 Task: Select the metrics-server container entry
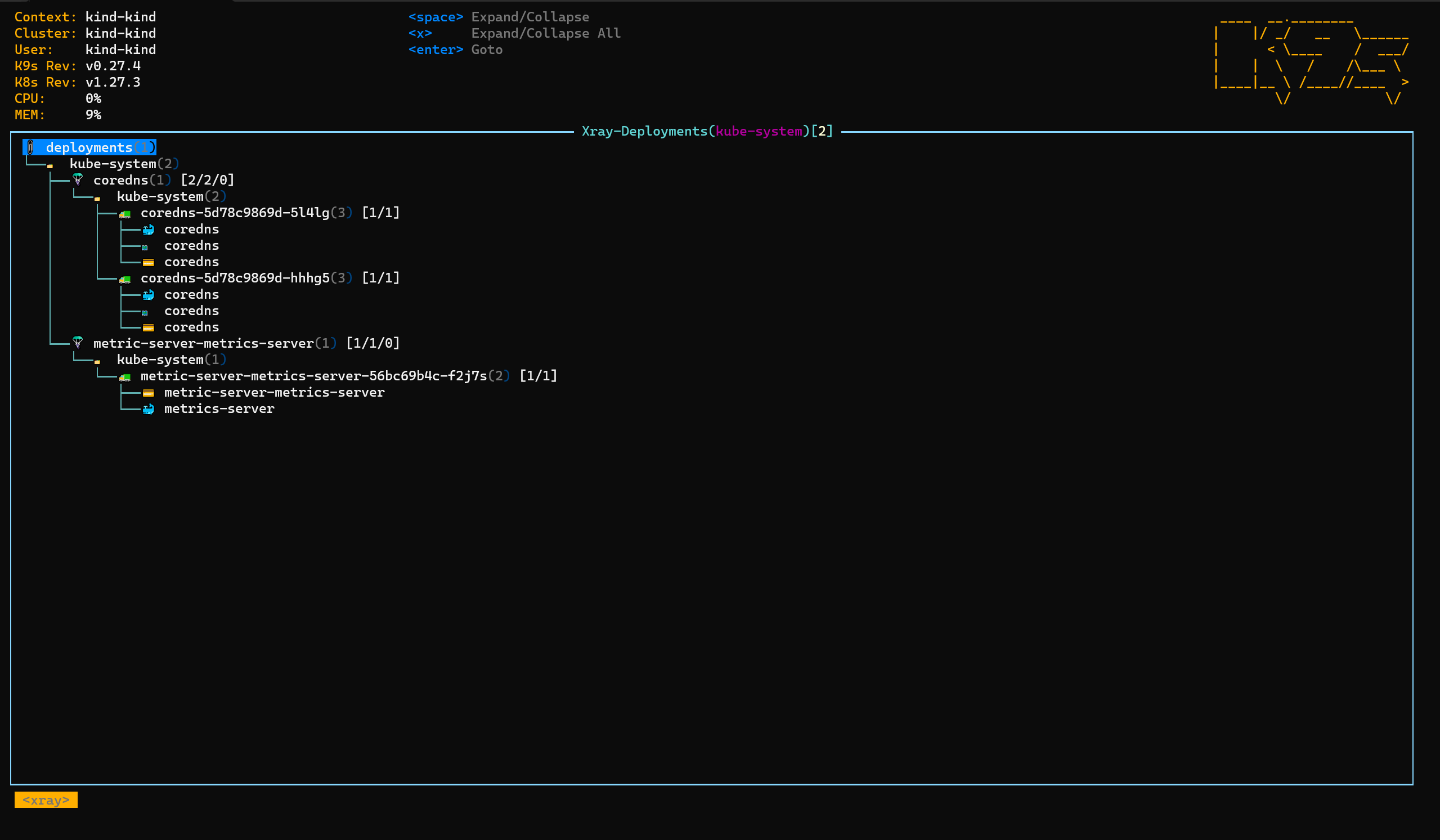(x=219, y=408)
